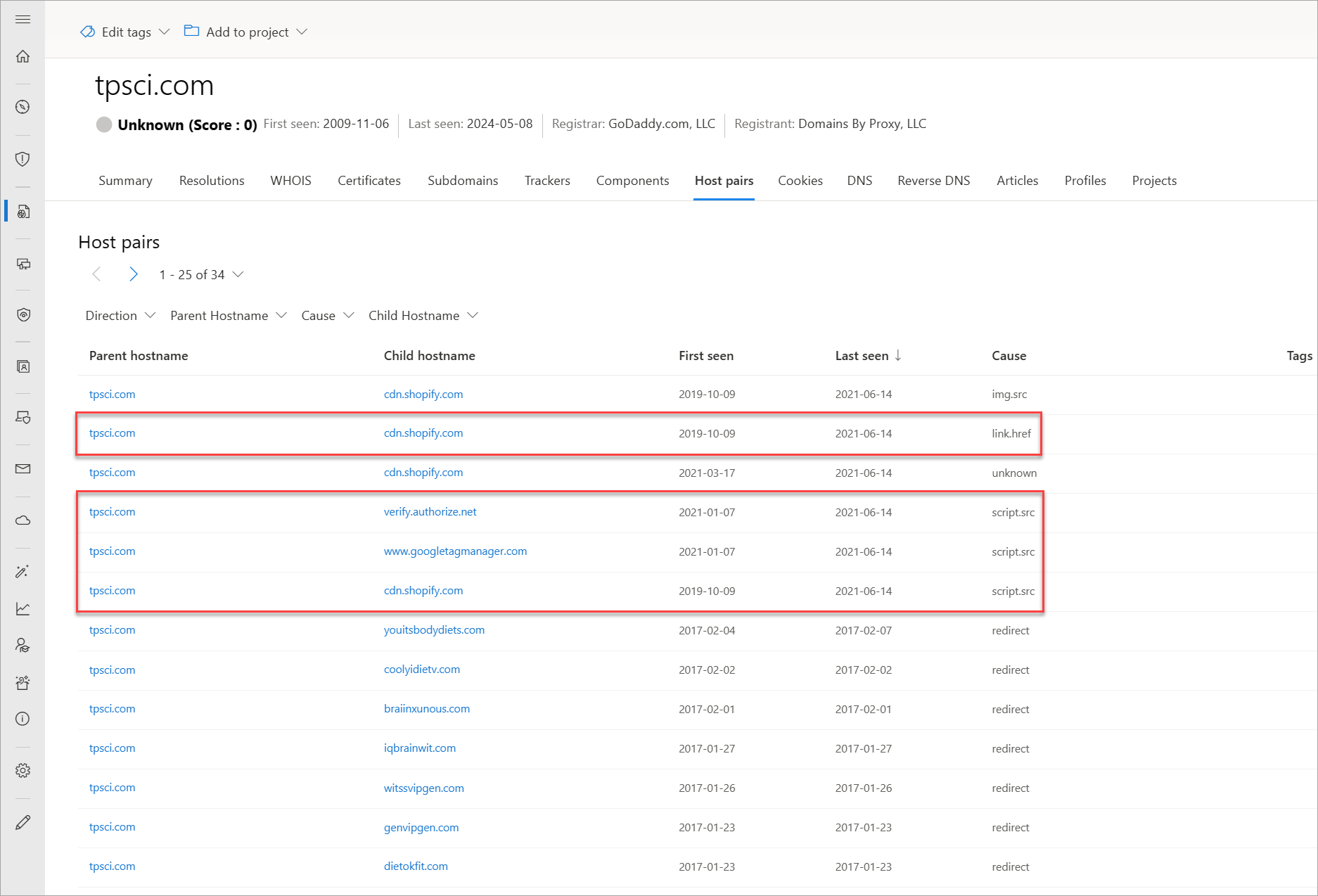The image size is (1318, 896).
Task: Select the Threat intelligence sidebar icon
Action: pos(23,211)
